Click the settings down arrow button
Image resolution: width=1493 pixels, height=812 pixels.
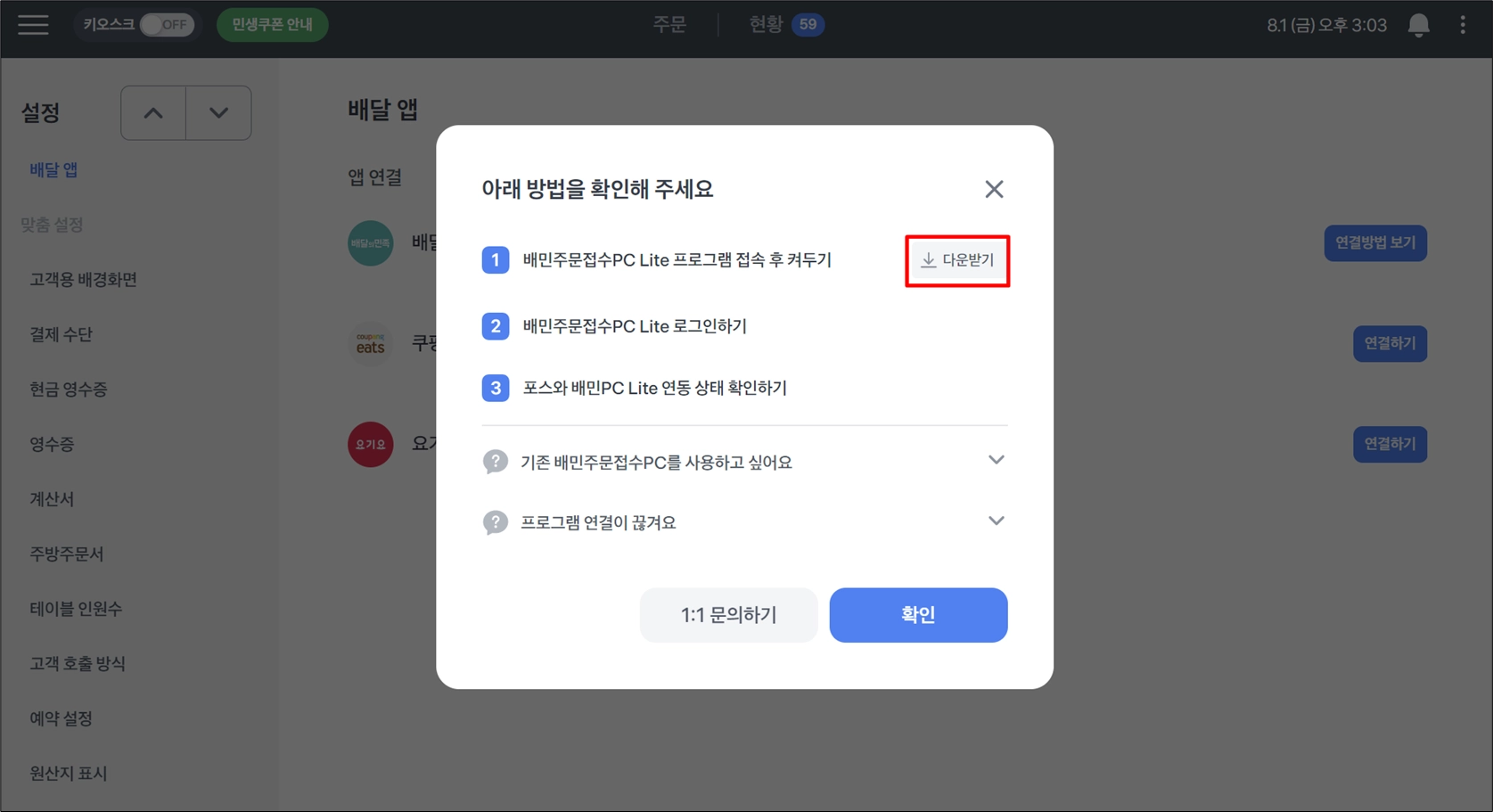click(218, 113)
